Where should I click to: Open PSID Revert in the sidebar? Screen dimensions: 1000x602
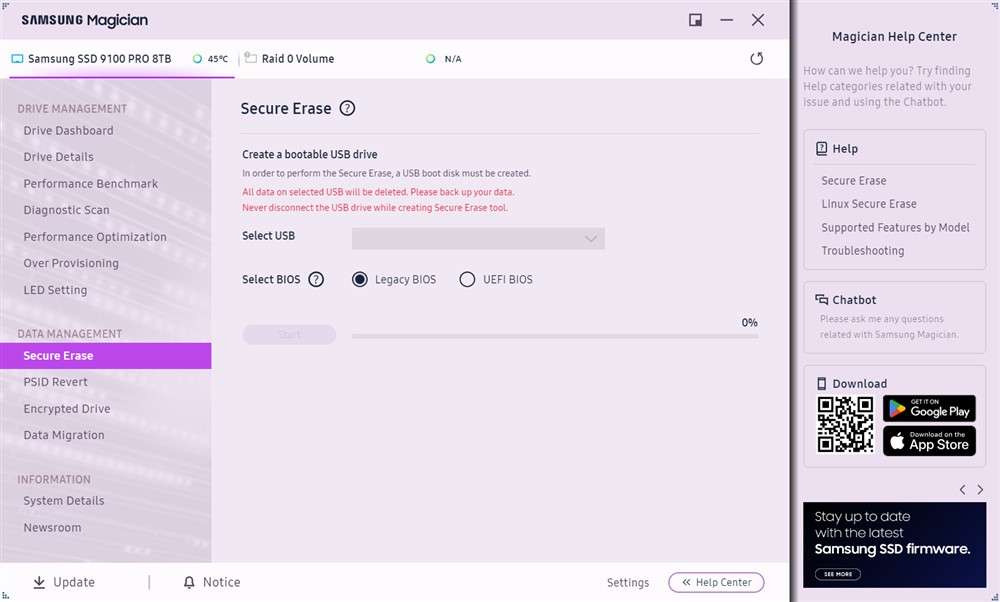[x=56, y=382]
